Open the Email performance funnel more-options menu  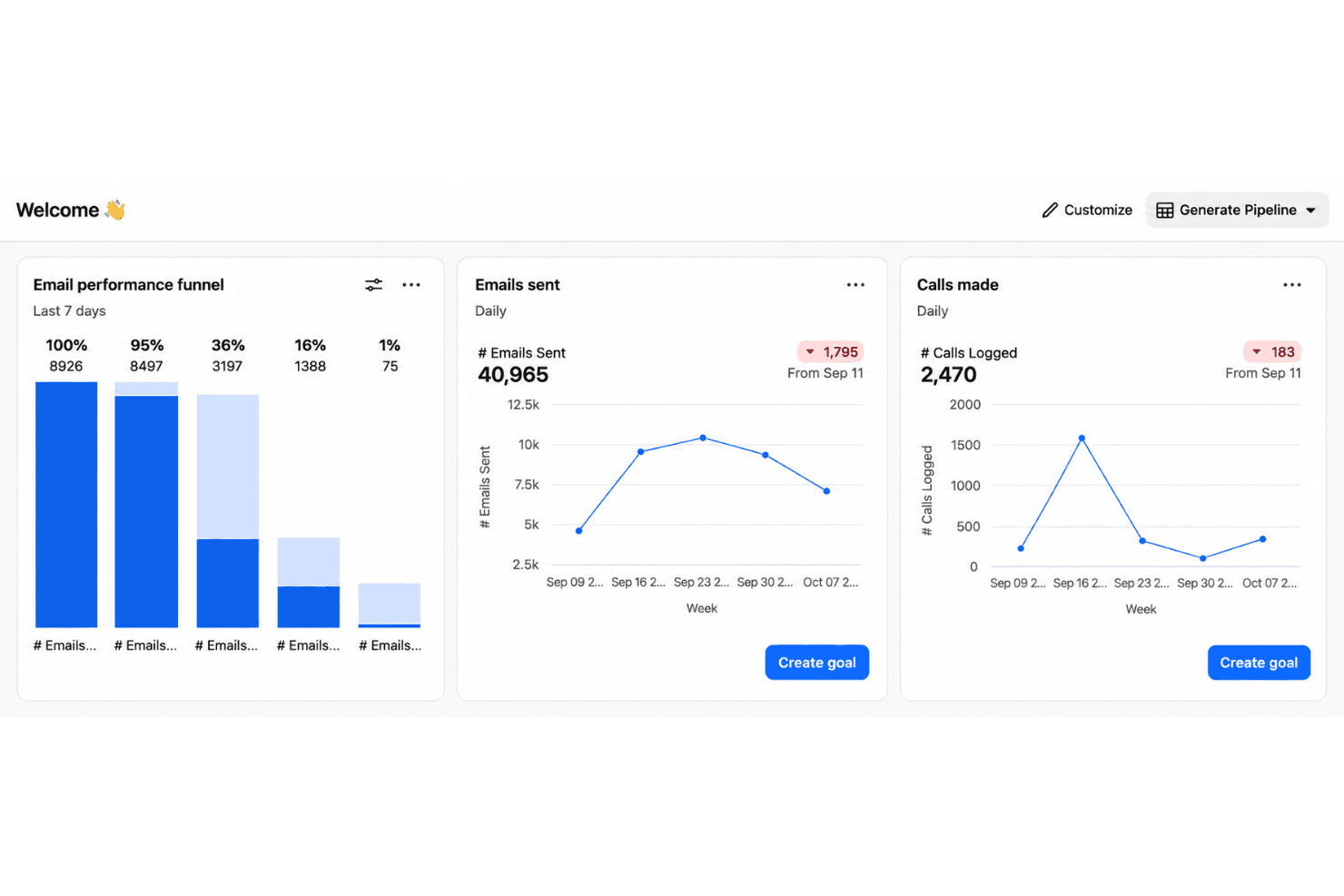[x=411, y=285]
